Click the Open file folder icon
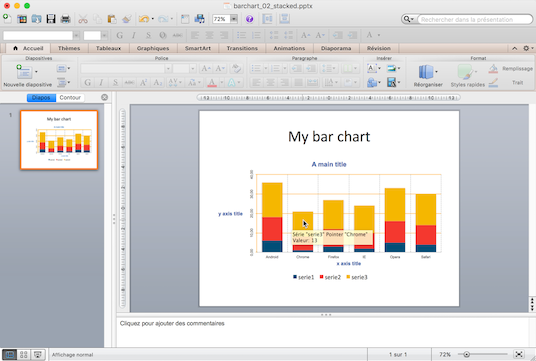Image resolution: width=536 pixels, height=361 pixels. pos(37,19)
